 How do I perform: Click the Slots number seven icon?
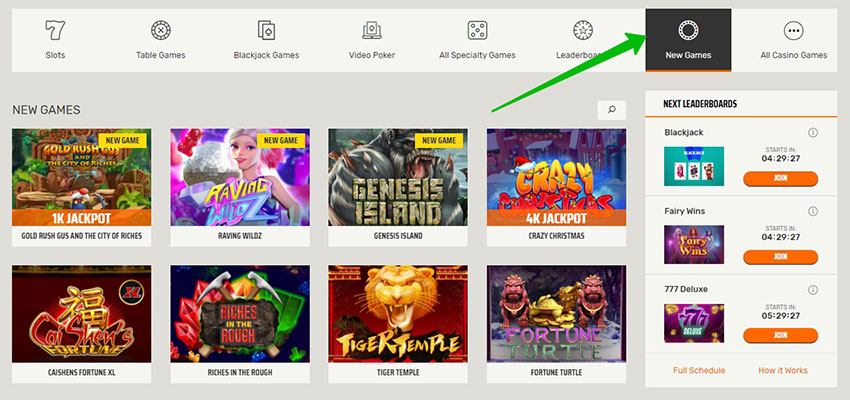click(x=55, y=30)
